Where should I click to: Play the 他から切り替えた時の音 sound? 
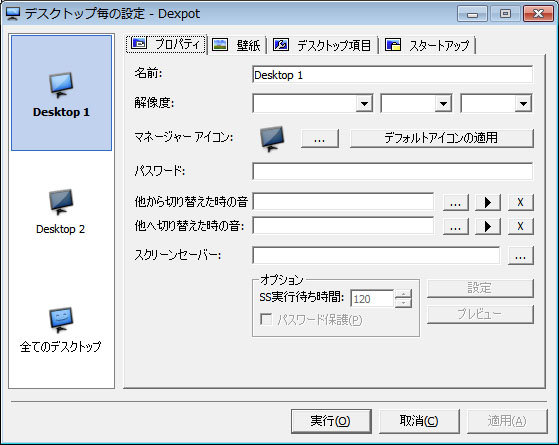(x=488, y=203)
